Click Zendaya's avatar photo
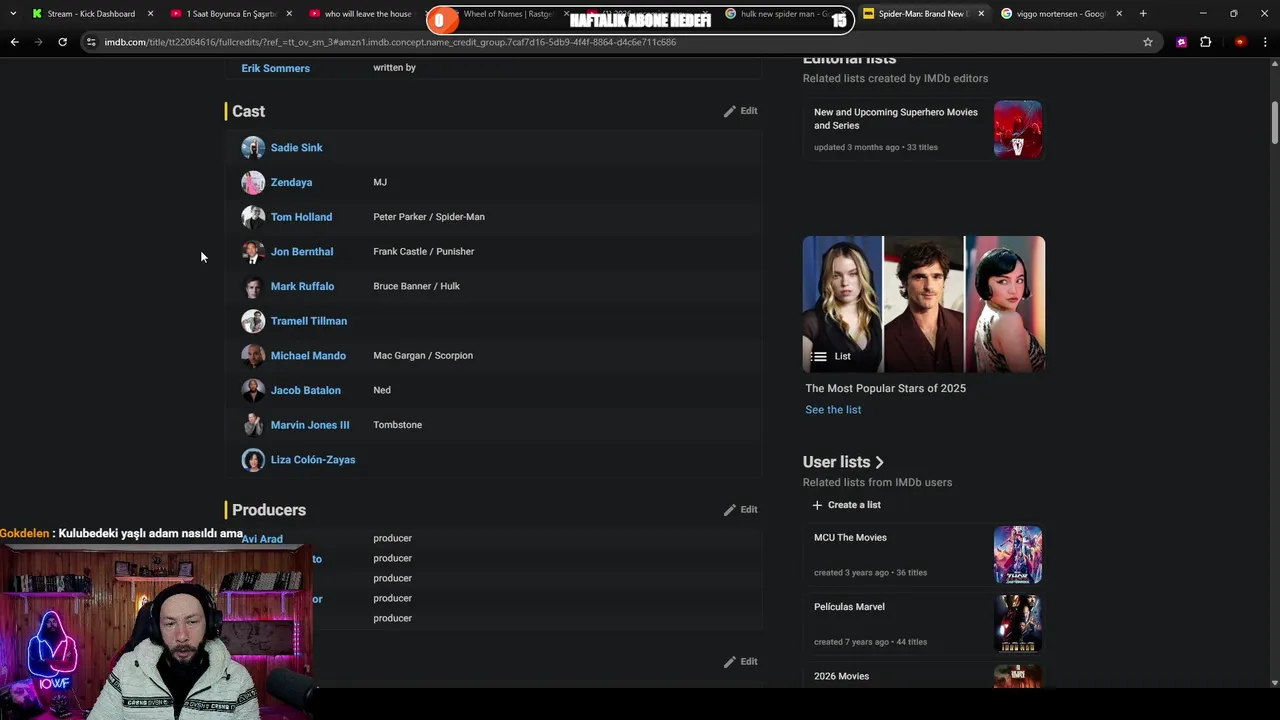 pos(253,182)
